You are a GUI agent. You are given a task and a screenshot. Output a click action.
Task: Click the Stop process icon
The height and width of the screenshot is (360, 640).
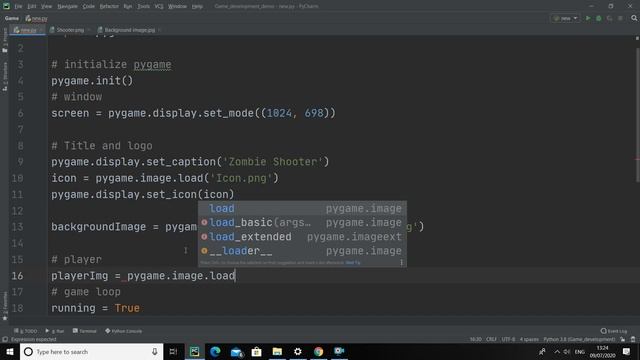[620, 18]
